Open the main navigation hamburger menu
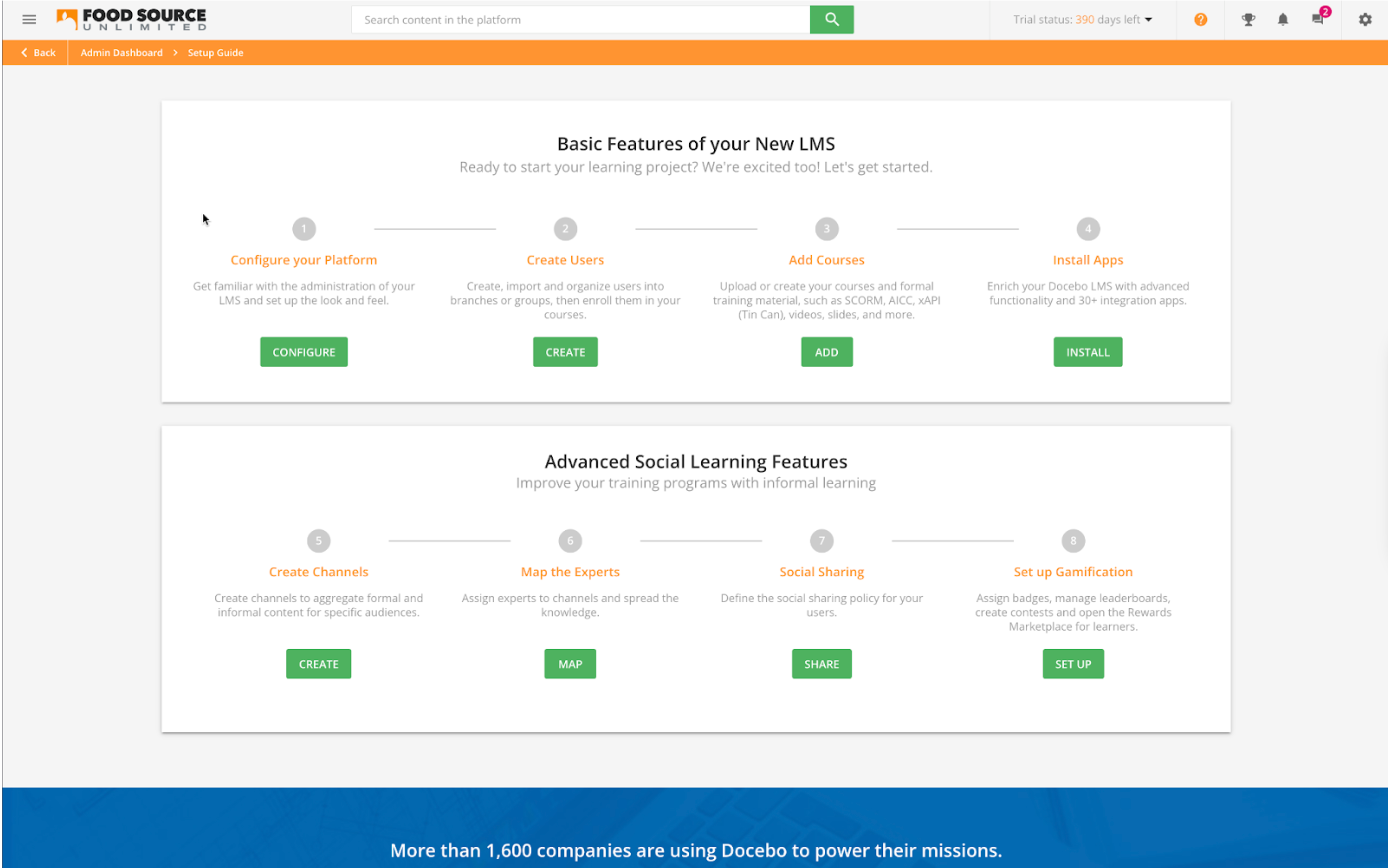 point(29,18)
